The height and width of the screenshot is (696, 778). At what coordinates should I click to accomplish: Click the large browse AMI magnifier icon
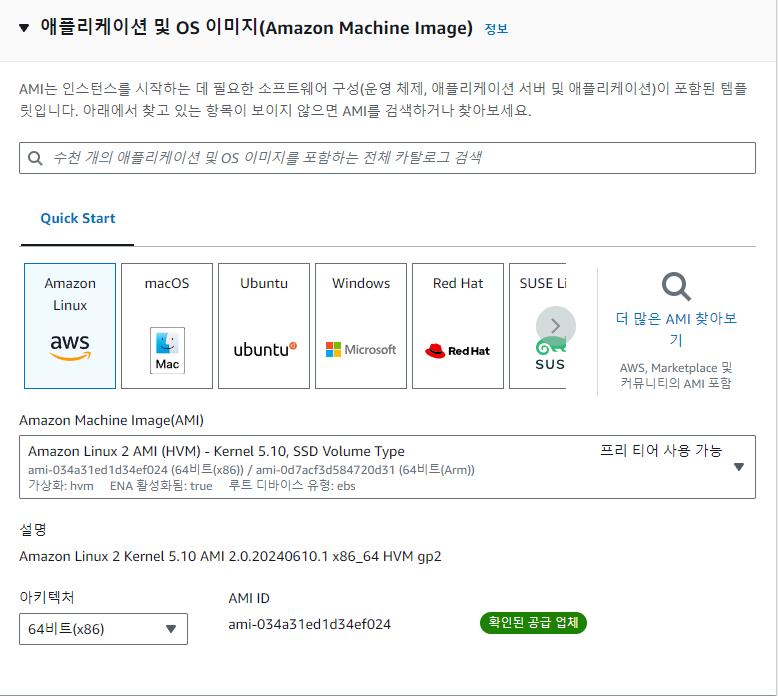pos(676,286)
